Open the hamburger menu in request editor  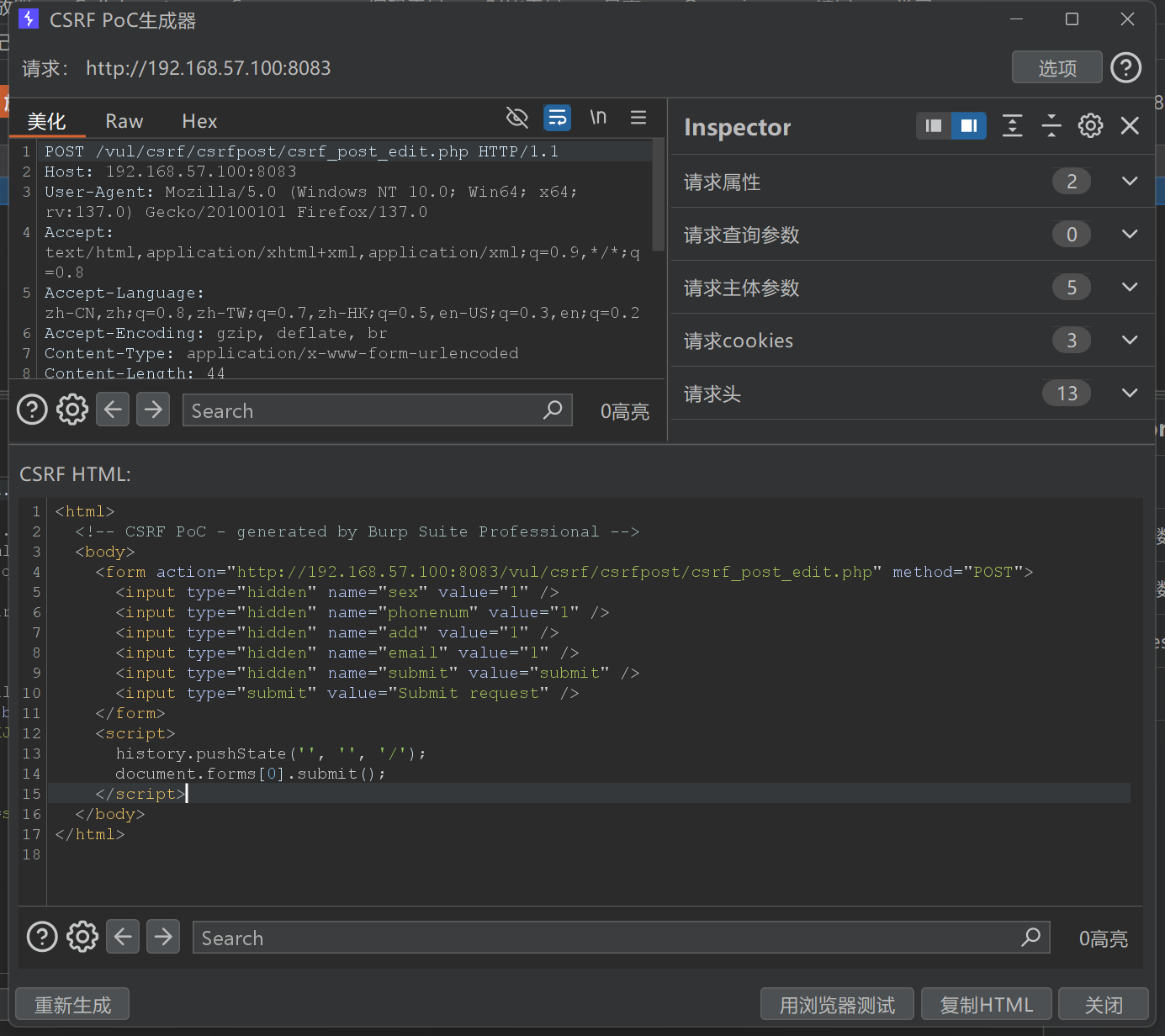[x=638, y=118]
